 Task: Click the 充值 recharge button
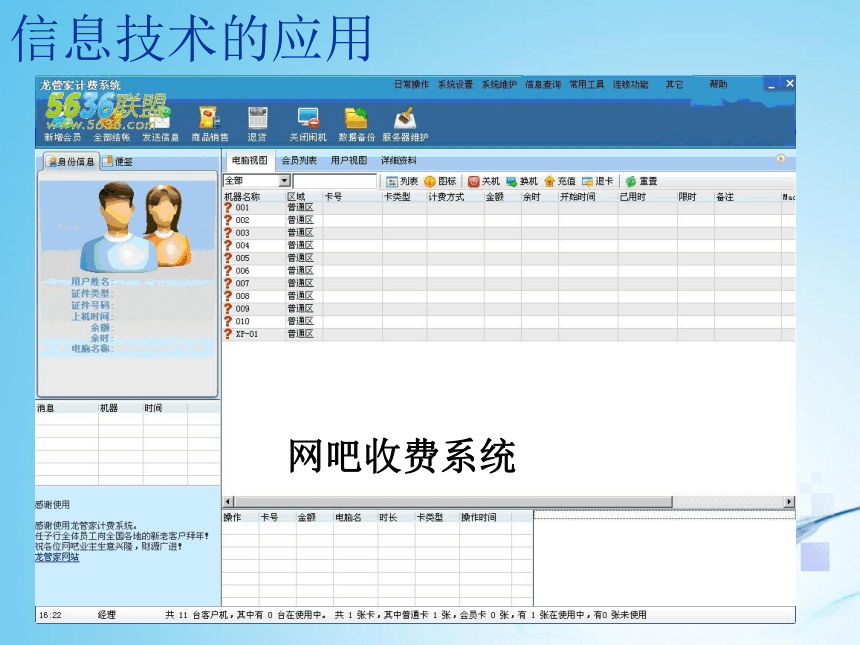pyautogui.click(x=559, y=181)
